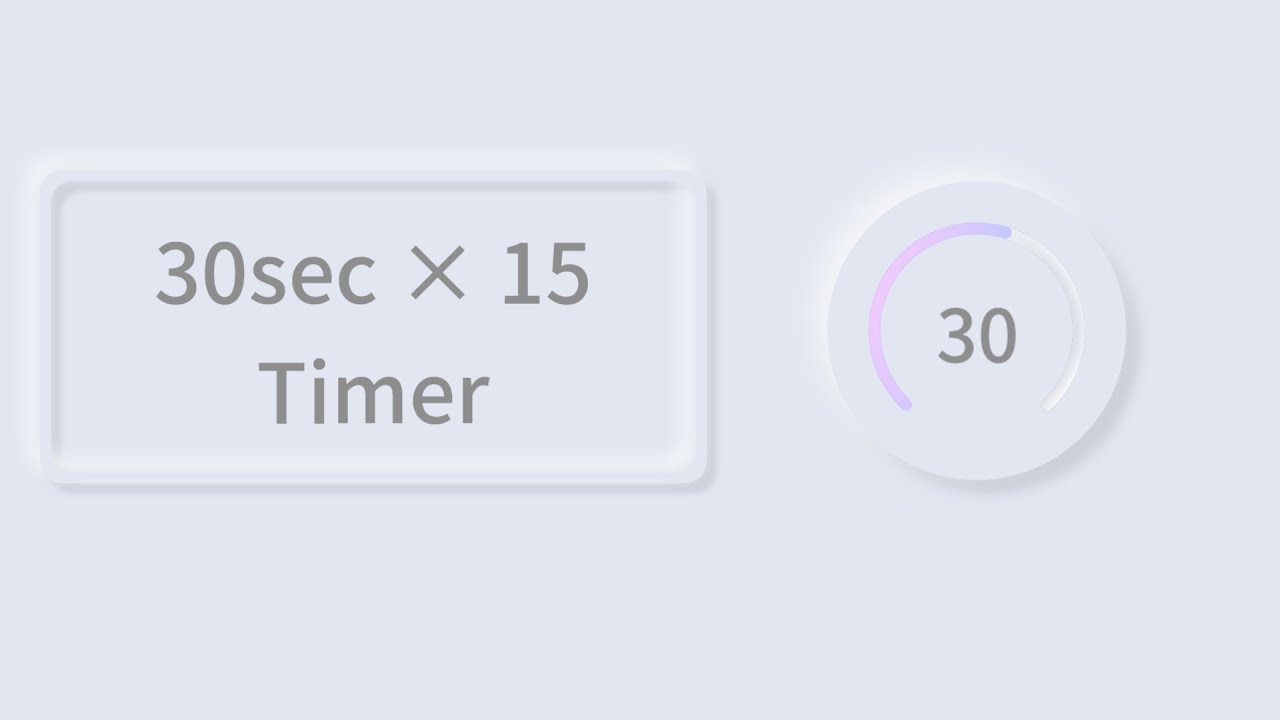1280x720 pixels.
Task: Click the word "Timer"
Action: click(x=373, y=393)
